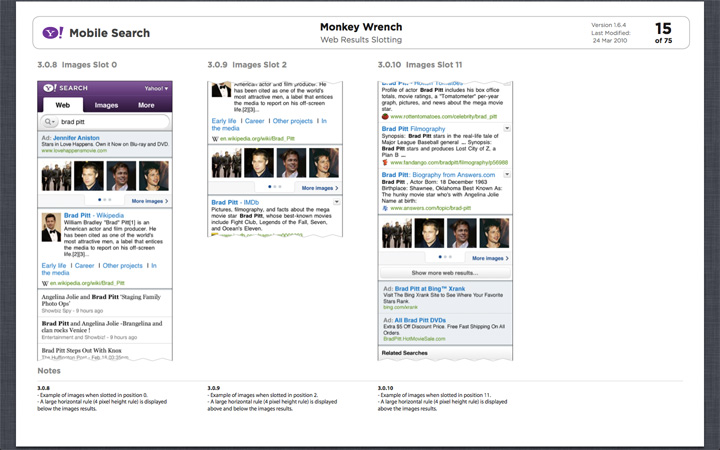Image resolution: width=720 pixels, height=450 pixels.
Task: Click the Yahoo logo in the document header
Action: pos(52,33)
